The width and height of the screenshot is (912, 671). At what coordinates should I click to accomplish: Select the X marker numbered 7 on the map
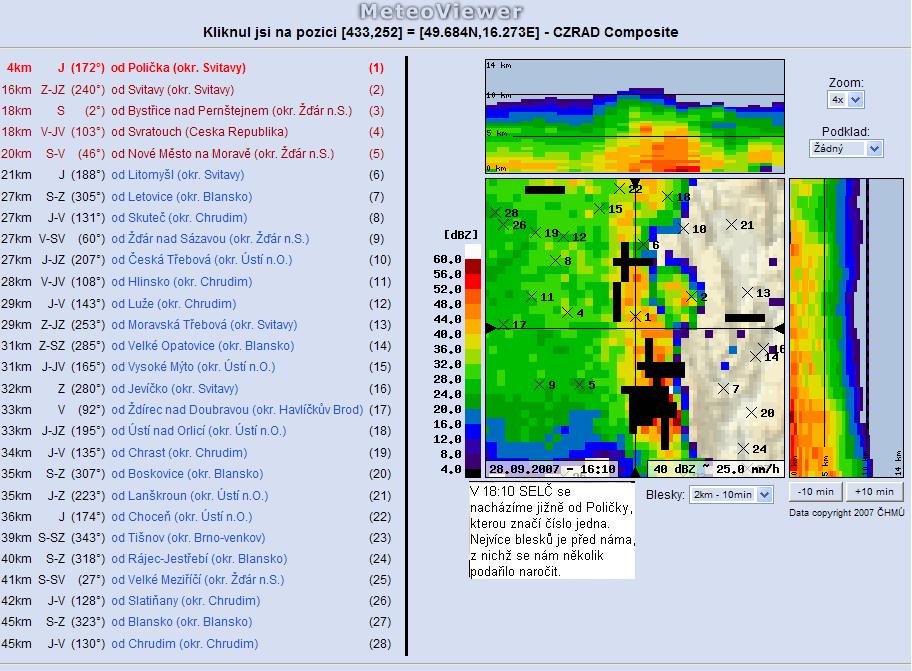pyautogui.click(x=724, y=388)
